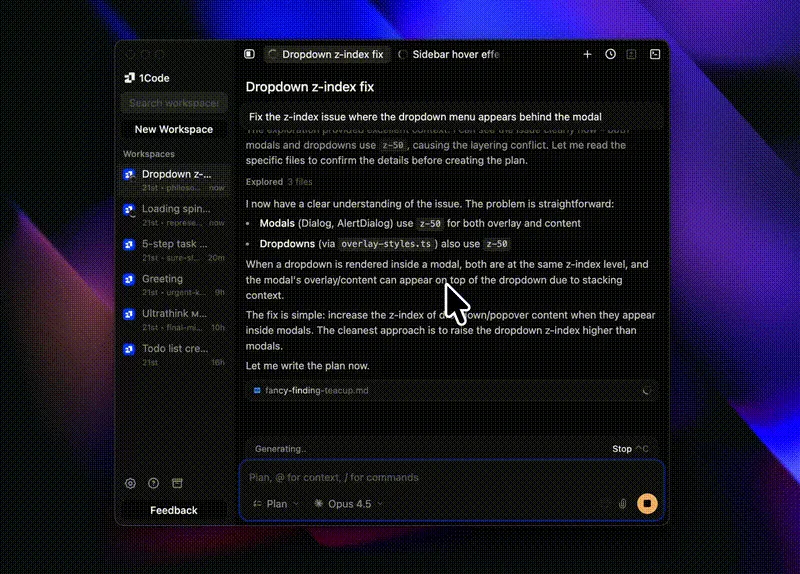Click the Plan prompt input field
The image size is (800, 574).
click(x=452, y=478)
